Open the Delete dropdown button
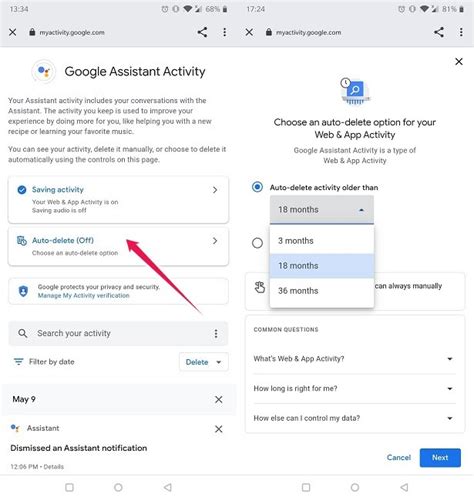Screen dimensions: 474x500 [x=204, y=362]
